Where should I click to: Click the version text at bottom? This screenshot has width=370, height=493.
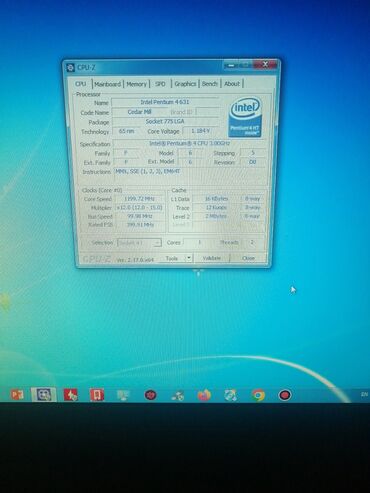coord(135,260)
